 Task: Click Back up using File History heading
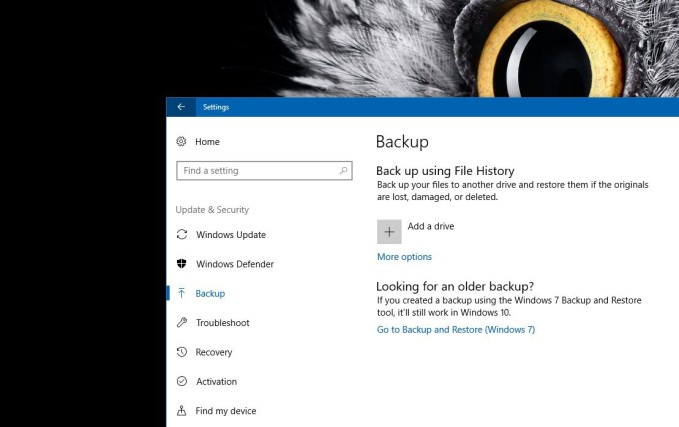(445, 171)
